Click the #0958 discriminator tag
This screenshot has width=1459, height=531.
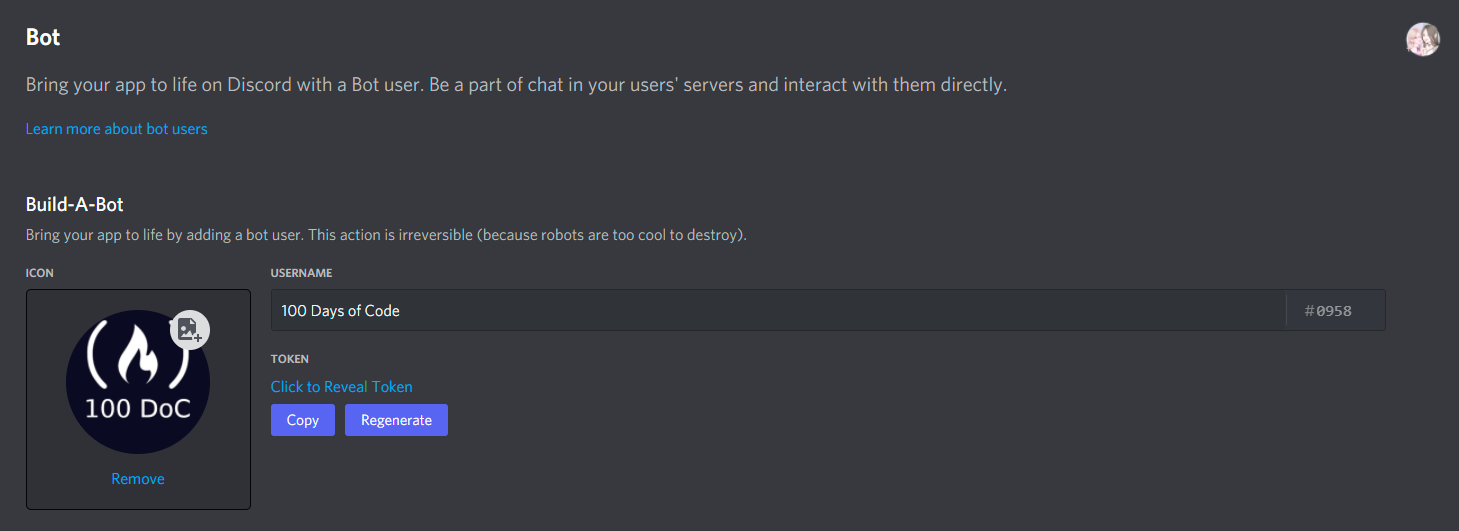click(1328, 311)
